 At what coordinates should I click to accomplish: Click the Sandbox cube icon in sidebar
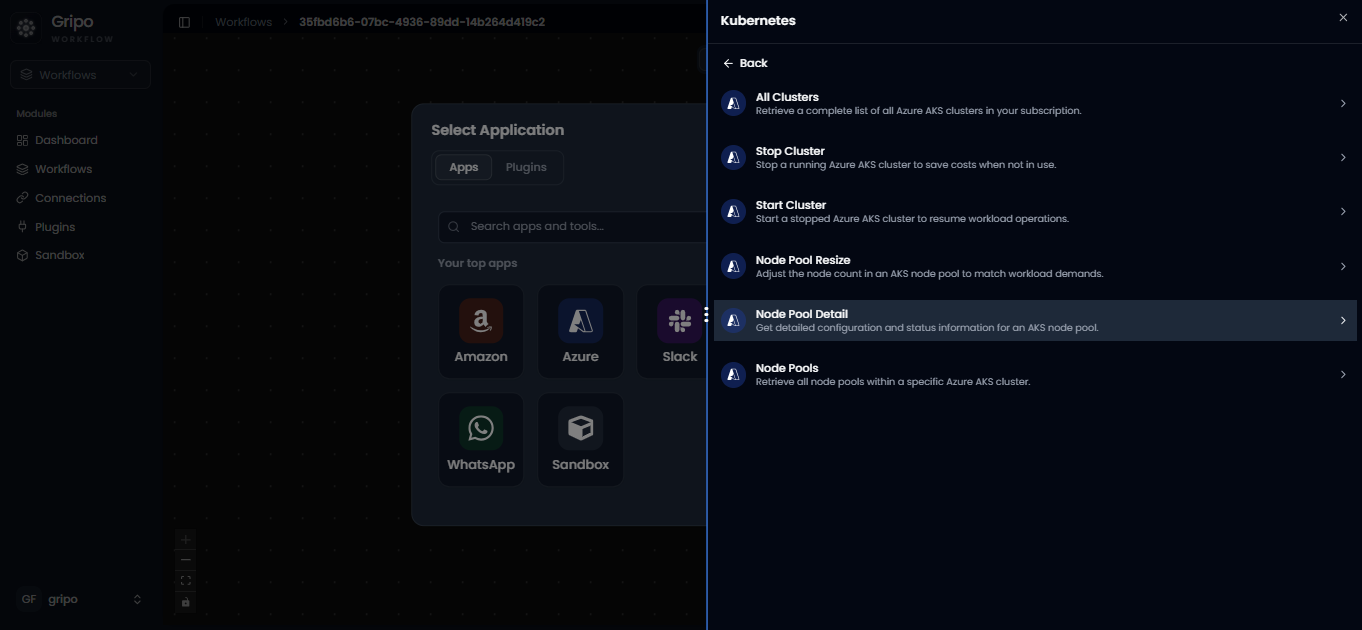coord(23,255)
